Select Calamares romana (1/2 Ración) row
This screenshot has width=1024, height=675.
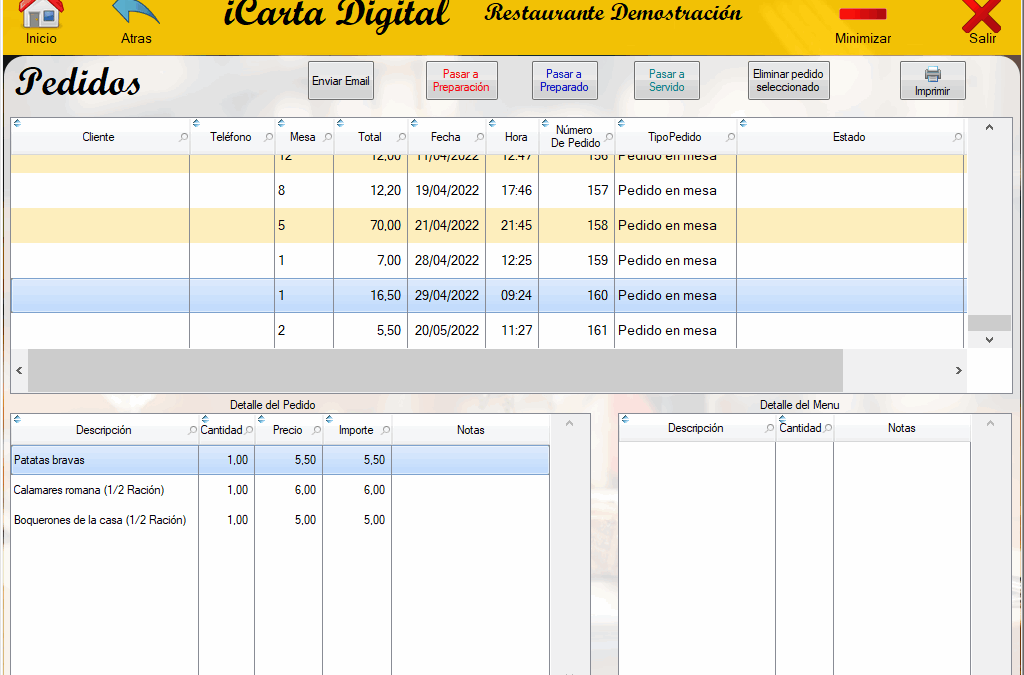[x=280, y=490]
